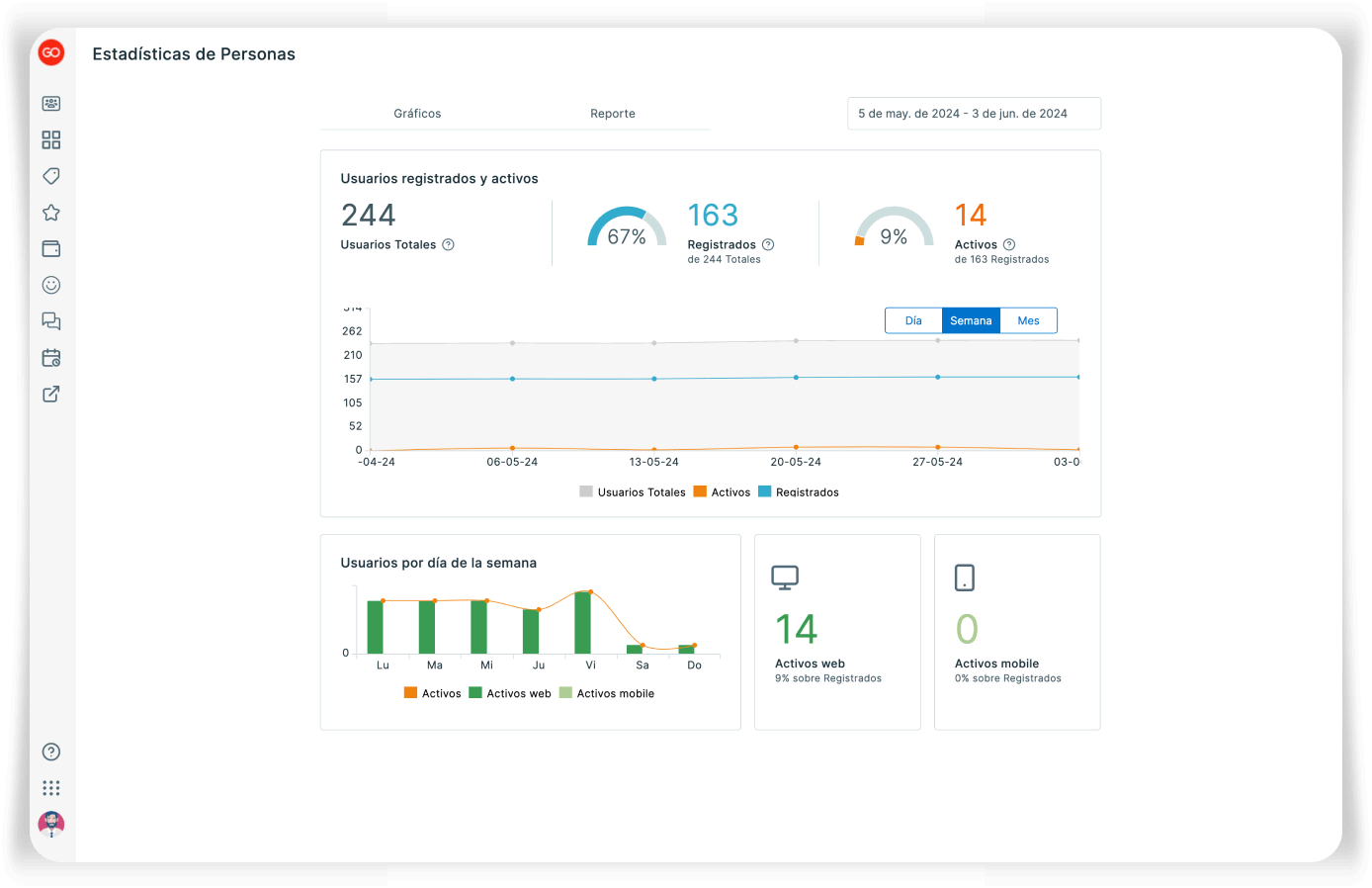
Task: Click the Estadísticas de Personas title
Action: [194, 54]
